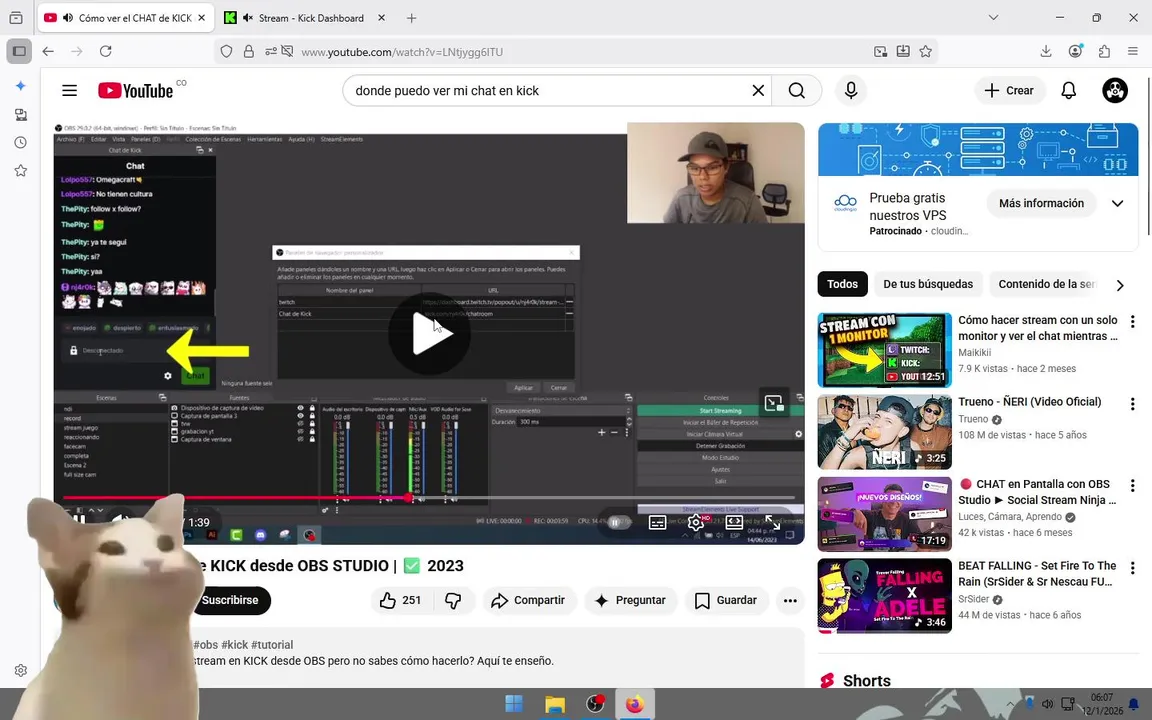Open more actions menu below the video

pyautogui.click(x=790, y=600)
